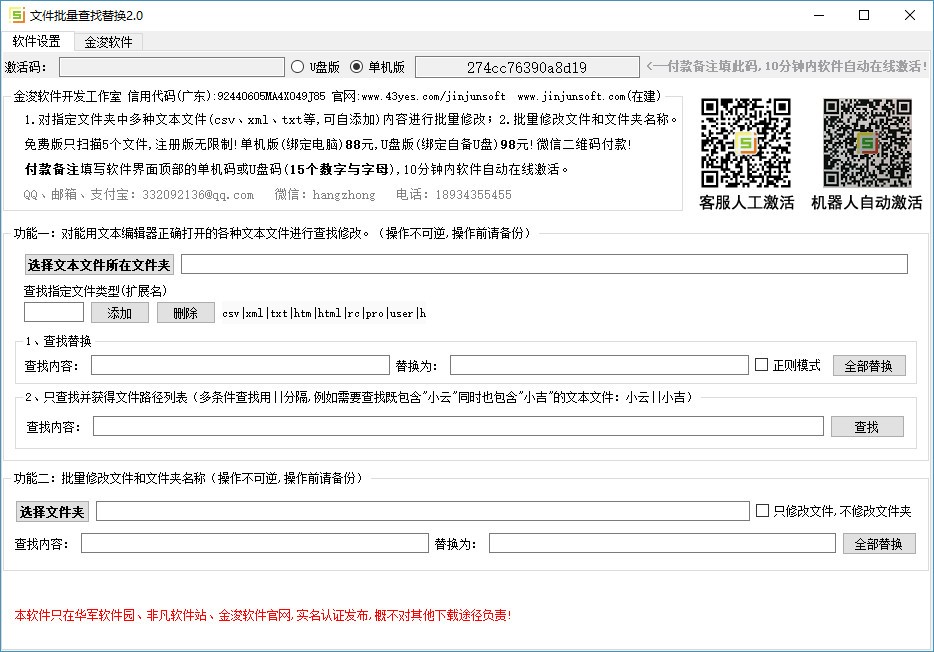Click the 机器人自动激活 QR code
The image size is (934, 652).
click(x=867, y=143)
